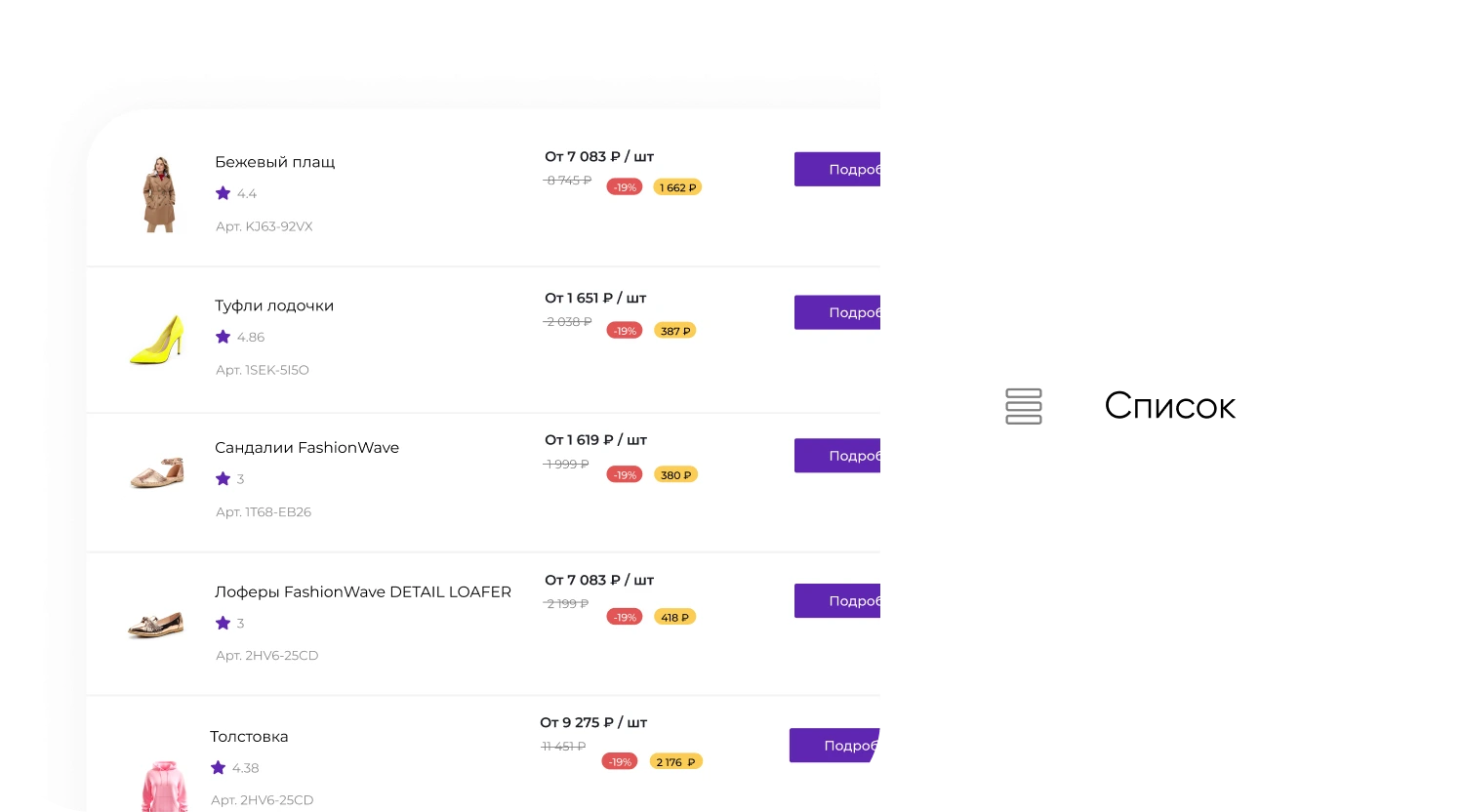The width and height of the screenshot is (1464, 812).
Task: Click the list view icon beside Список
Action: pyautogui.click(x=1024, y=406)
